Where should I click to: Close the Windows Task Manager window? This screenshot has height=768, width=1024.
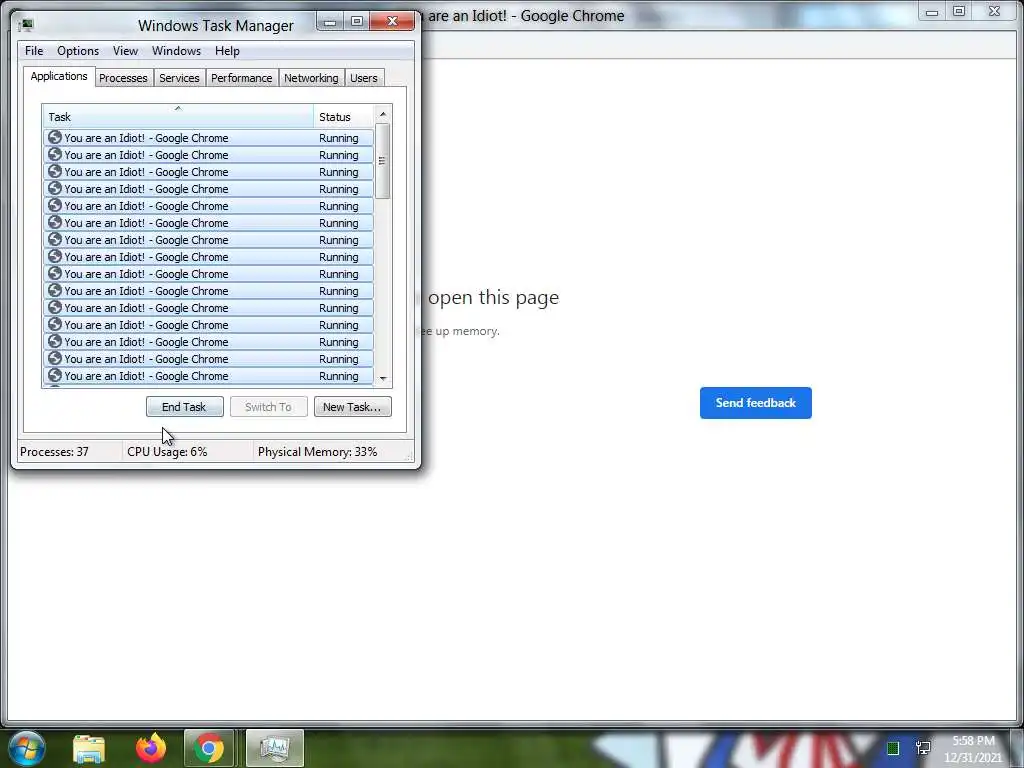click(392, 22)
